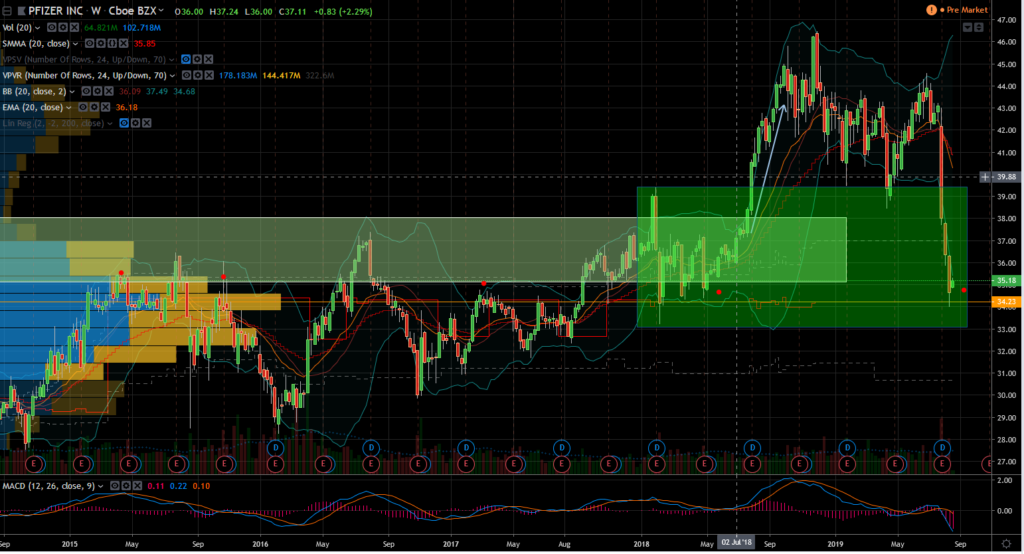Expand the Lin Reg indicator menu arrow
The image size is (1024, 554).
(110, 123)
